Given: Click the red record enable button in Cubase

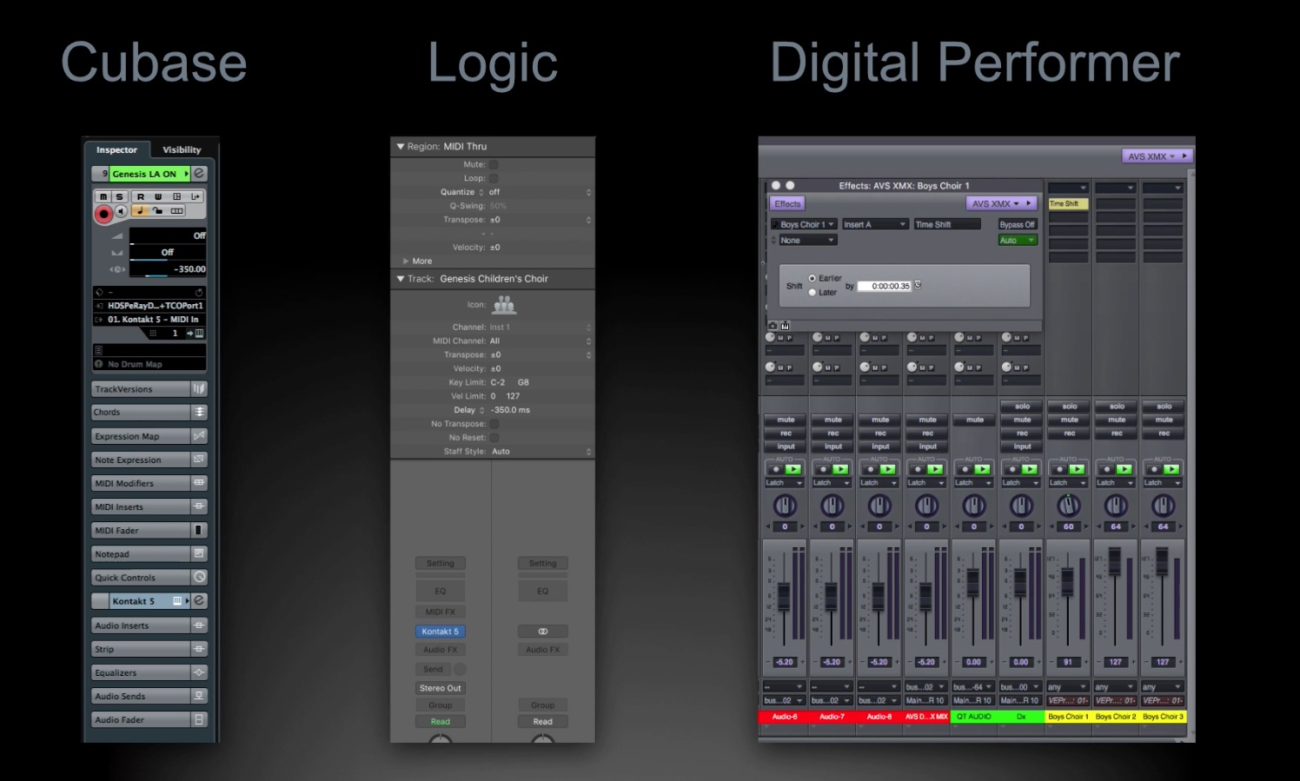Looking at the screenshot, I should click(x=103, y=213).
